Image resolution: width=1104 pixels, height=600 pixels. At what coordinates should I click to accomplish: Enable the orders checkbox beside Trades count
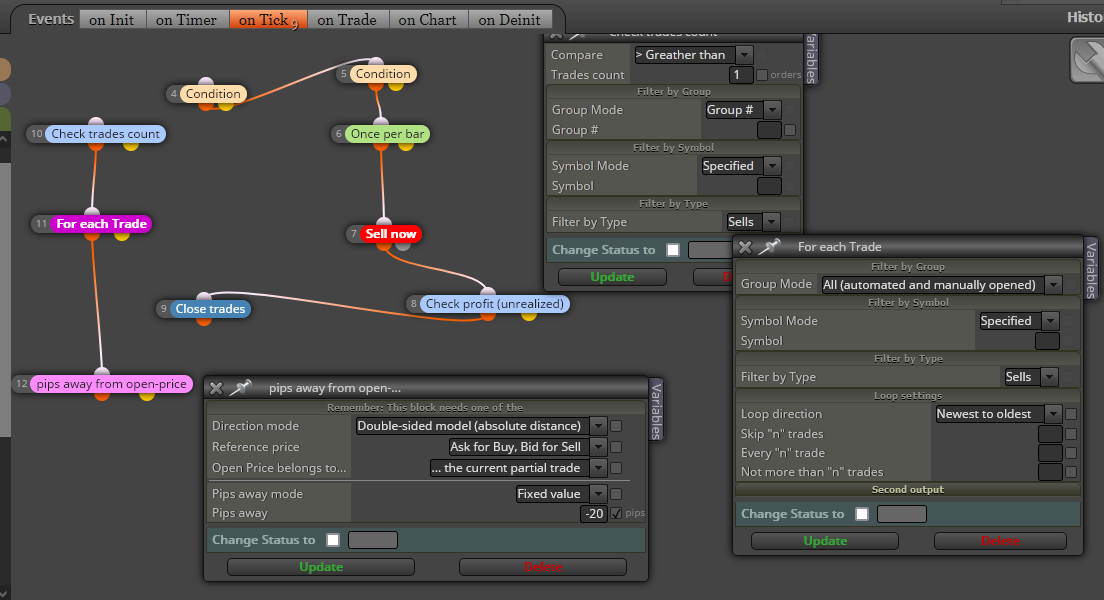point(762,75)
